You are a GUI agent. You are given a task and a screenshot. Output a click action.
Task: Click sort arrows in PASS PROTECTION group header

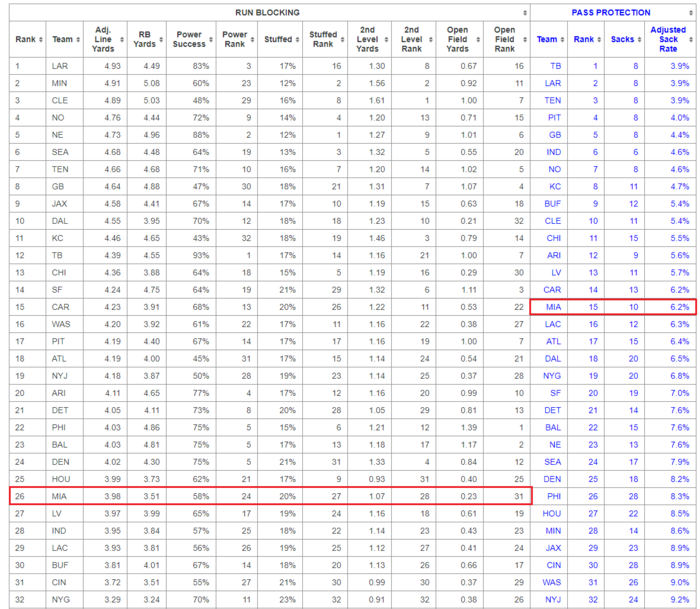691,13
